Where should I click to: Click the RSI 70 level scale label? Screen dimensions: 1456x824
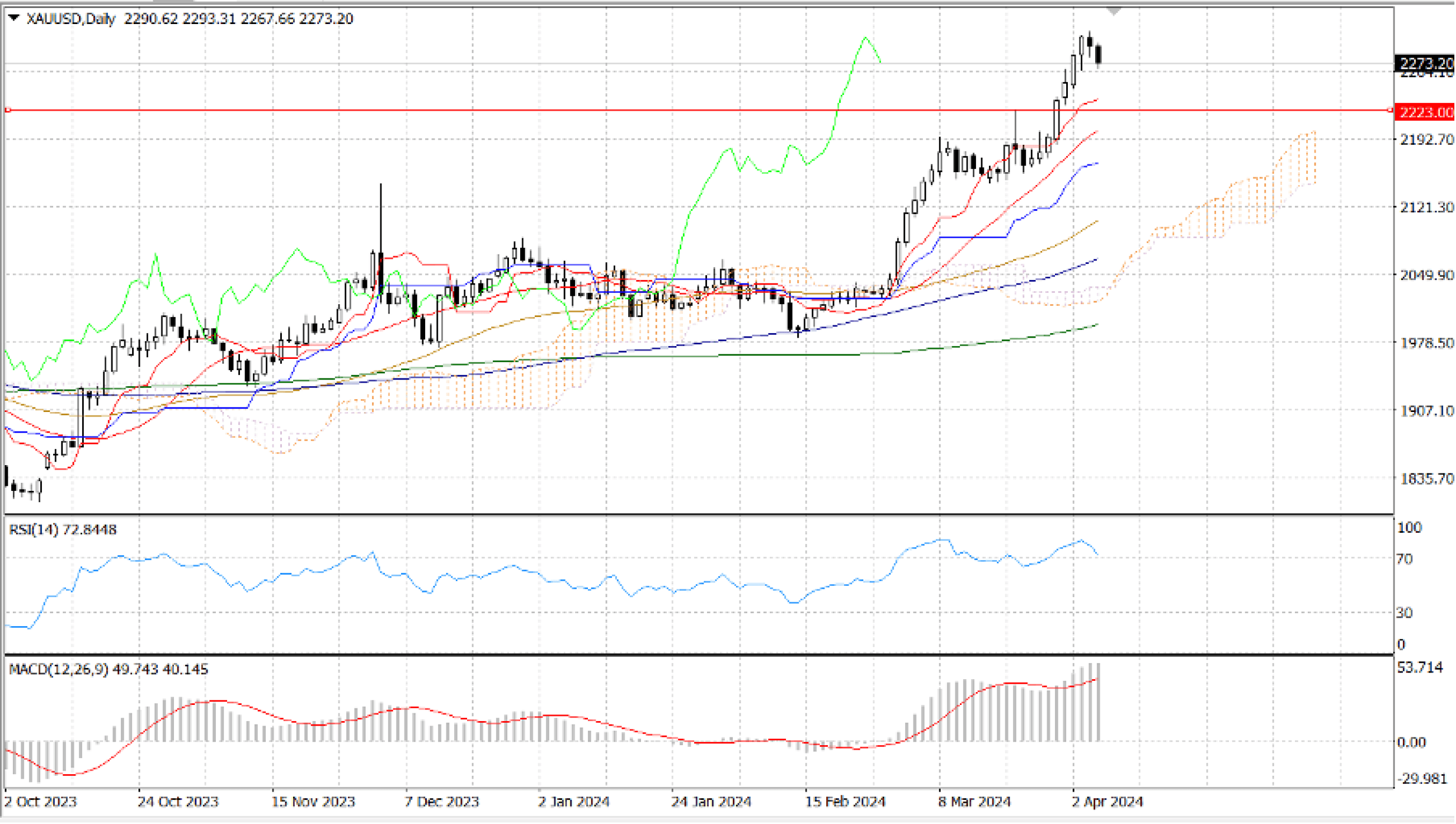[1405, 559]
